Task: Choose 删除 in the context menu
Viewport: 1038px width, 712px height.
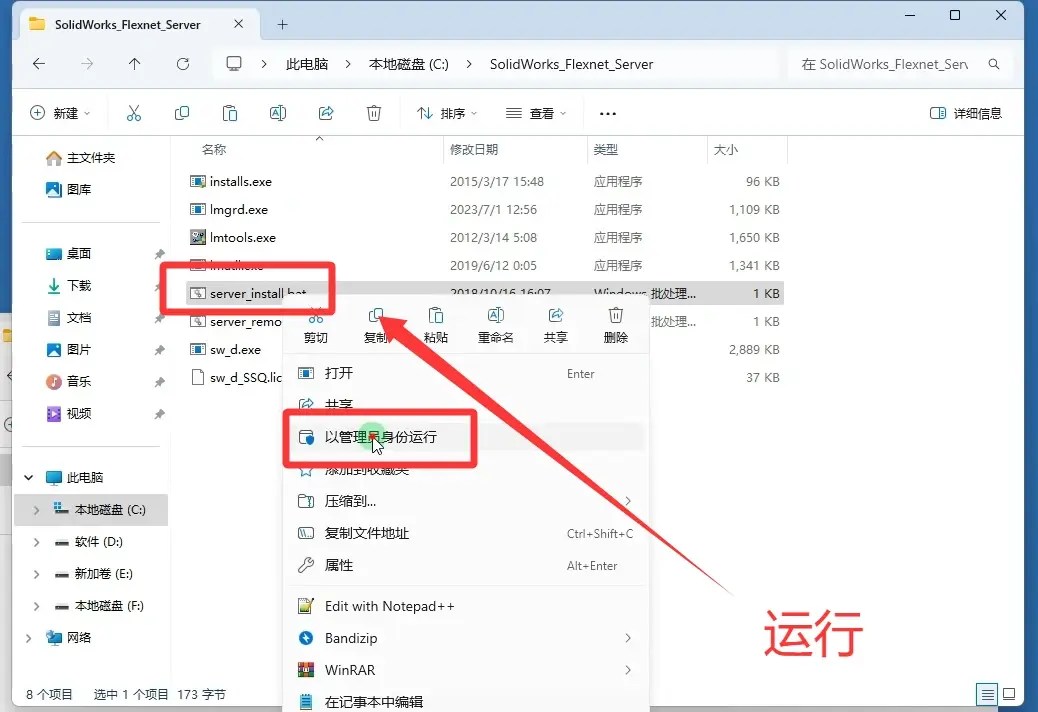Action: [616, 325]
